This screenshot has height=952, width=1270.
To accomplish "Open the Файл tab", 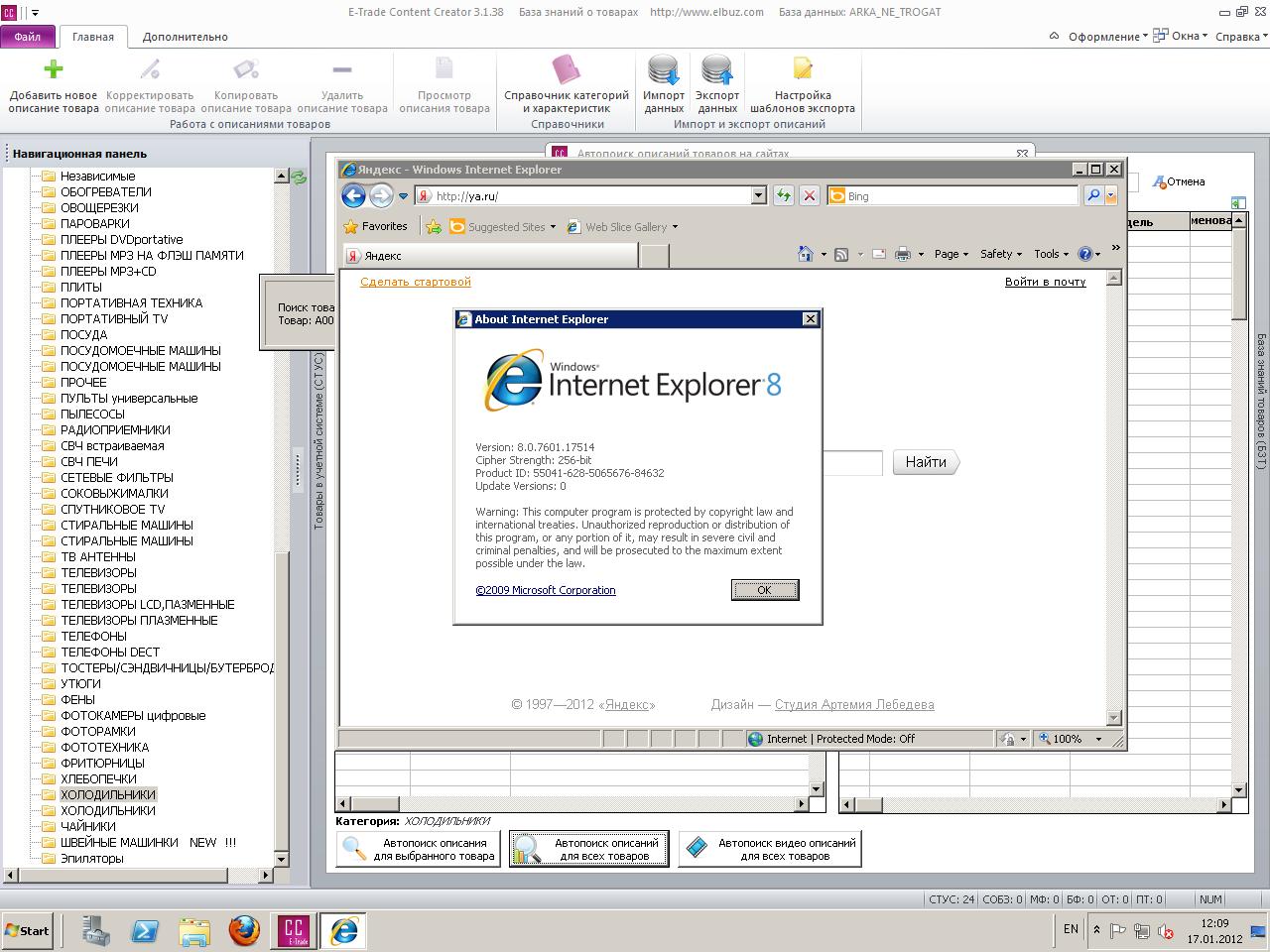I will pos(28,37).
